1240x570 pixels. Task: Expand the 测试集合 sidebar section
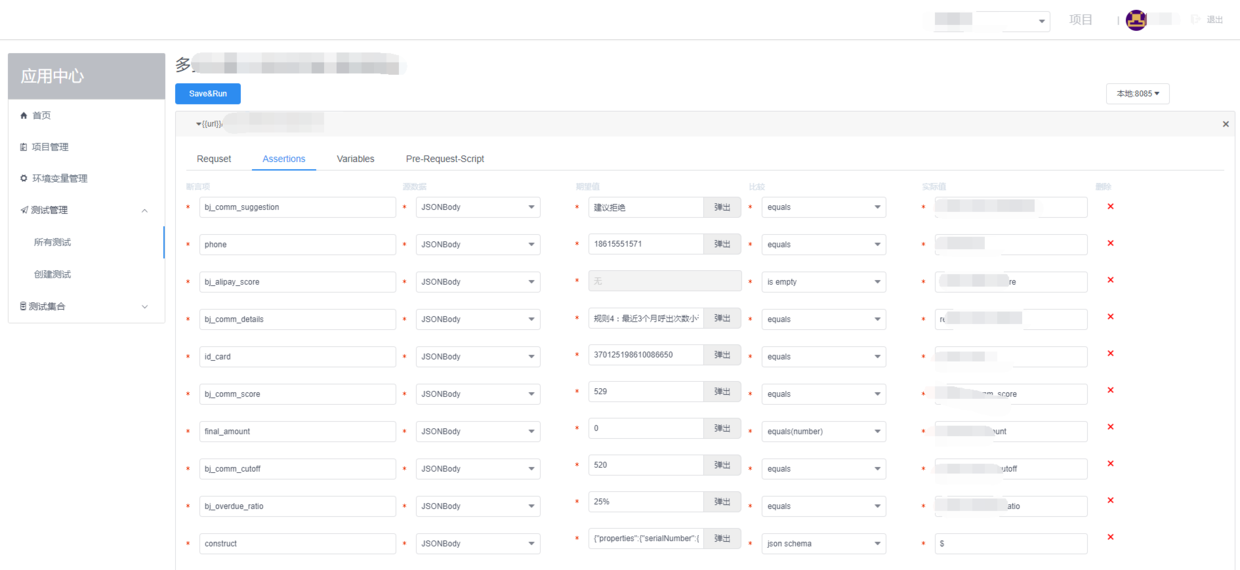86,306
